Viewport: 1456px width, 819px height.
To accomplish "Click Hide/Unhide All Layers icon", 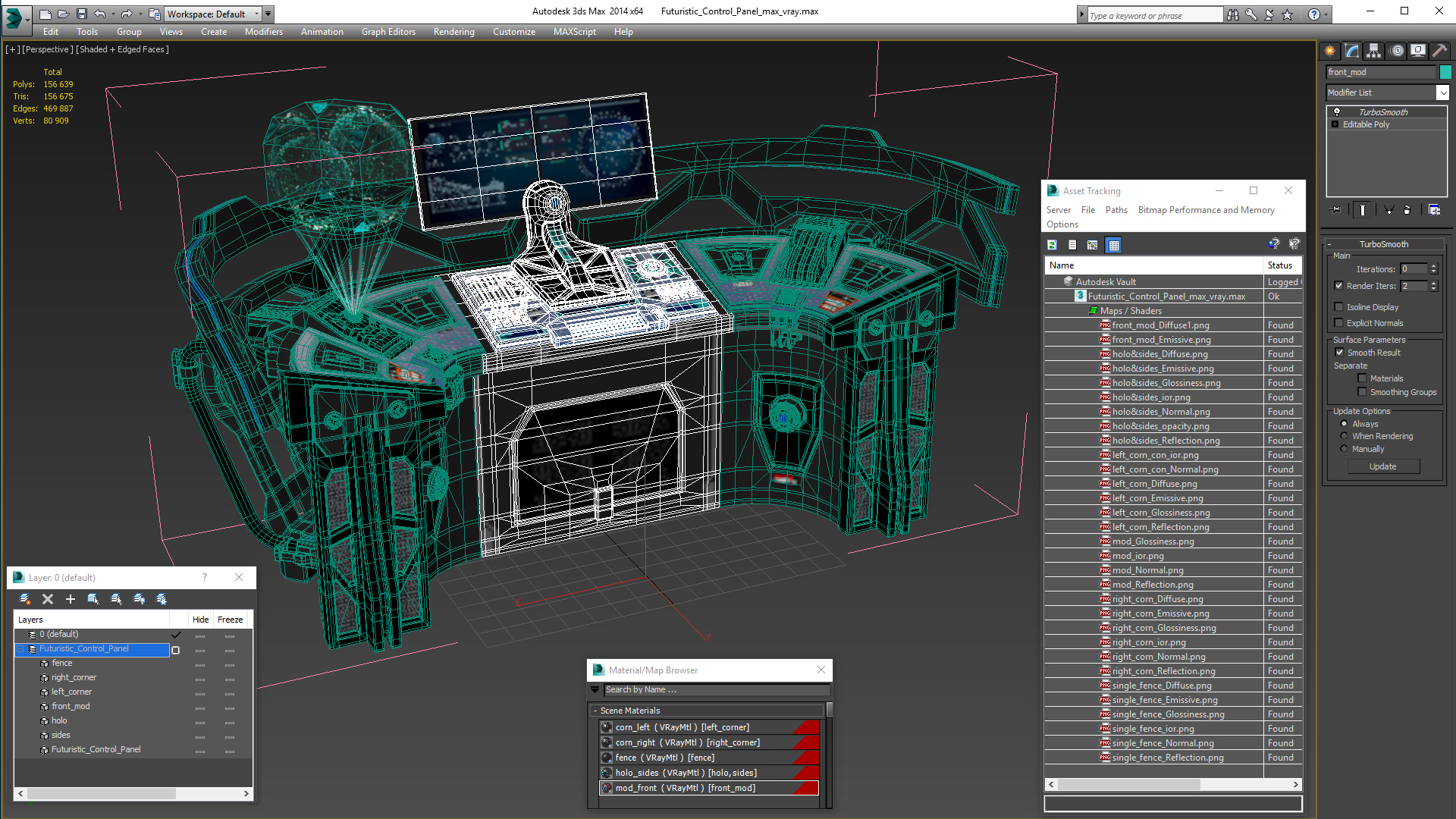I will tap(139, 599).
